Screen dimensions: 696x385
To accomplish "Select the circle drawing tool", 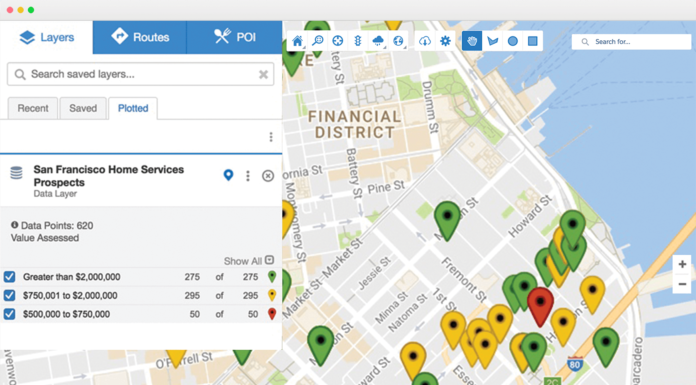I will (513, 41).
